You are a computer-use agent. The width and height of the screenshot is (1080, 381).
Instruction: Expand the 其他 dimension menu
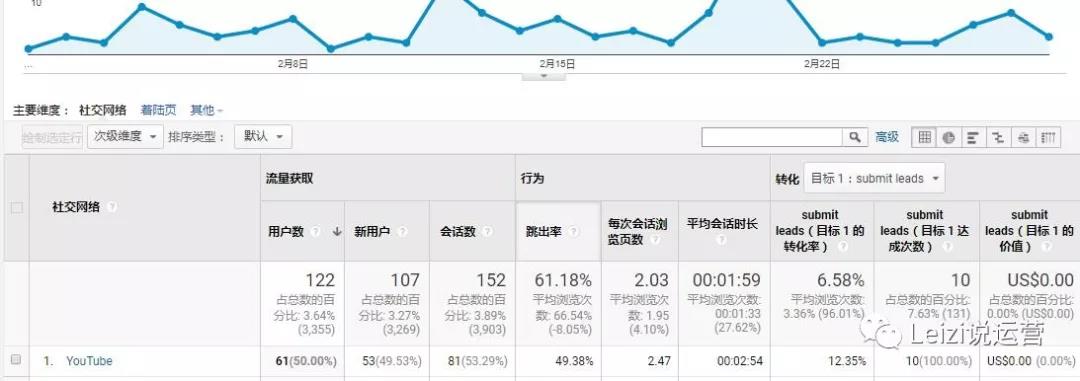pos(207,110)
